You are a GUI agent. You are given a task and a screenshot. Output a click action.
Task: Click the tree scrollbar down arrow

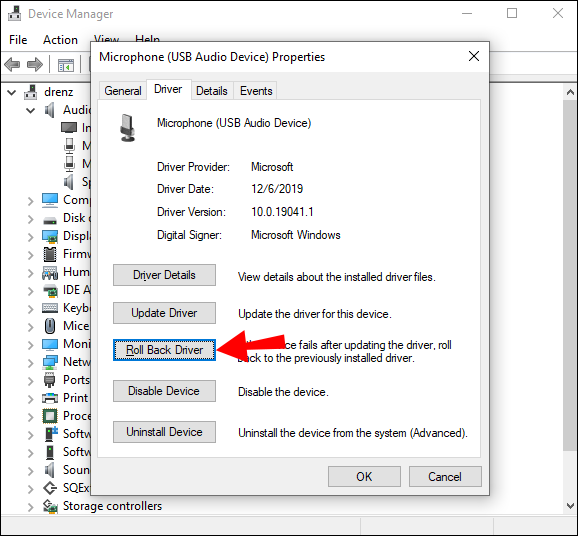(x=570, y=505)
